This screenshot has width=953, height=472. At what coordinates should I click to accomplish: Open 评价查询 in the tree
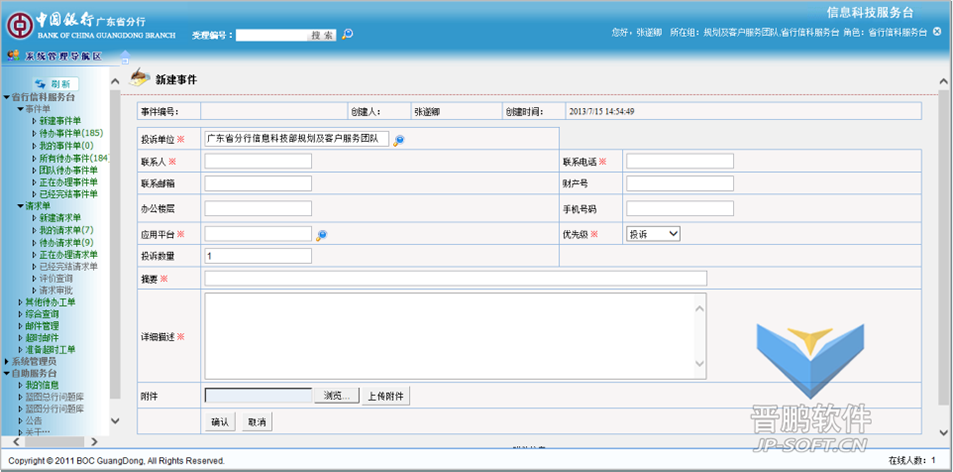tap(56, 278)
